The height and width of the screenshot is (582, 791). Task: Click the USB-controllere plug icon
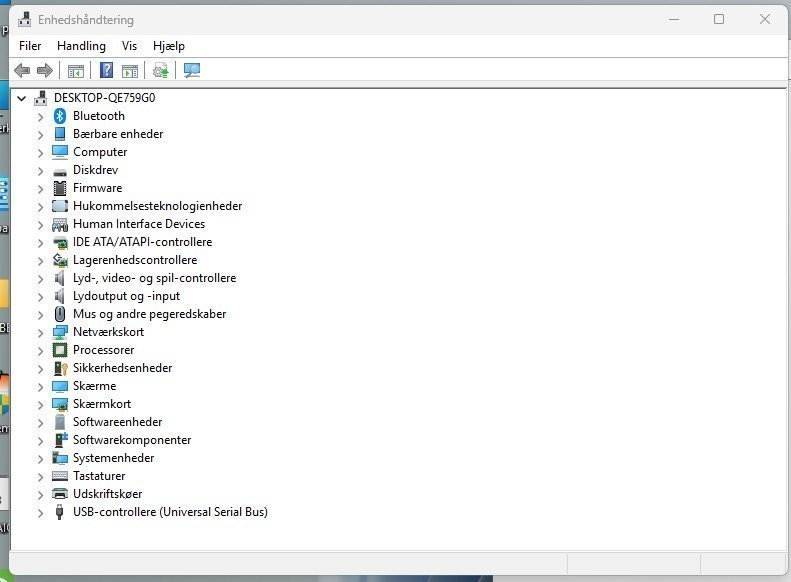pos(60,512)
